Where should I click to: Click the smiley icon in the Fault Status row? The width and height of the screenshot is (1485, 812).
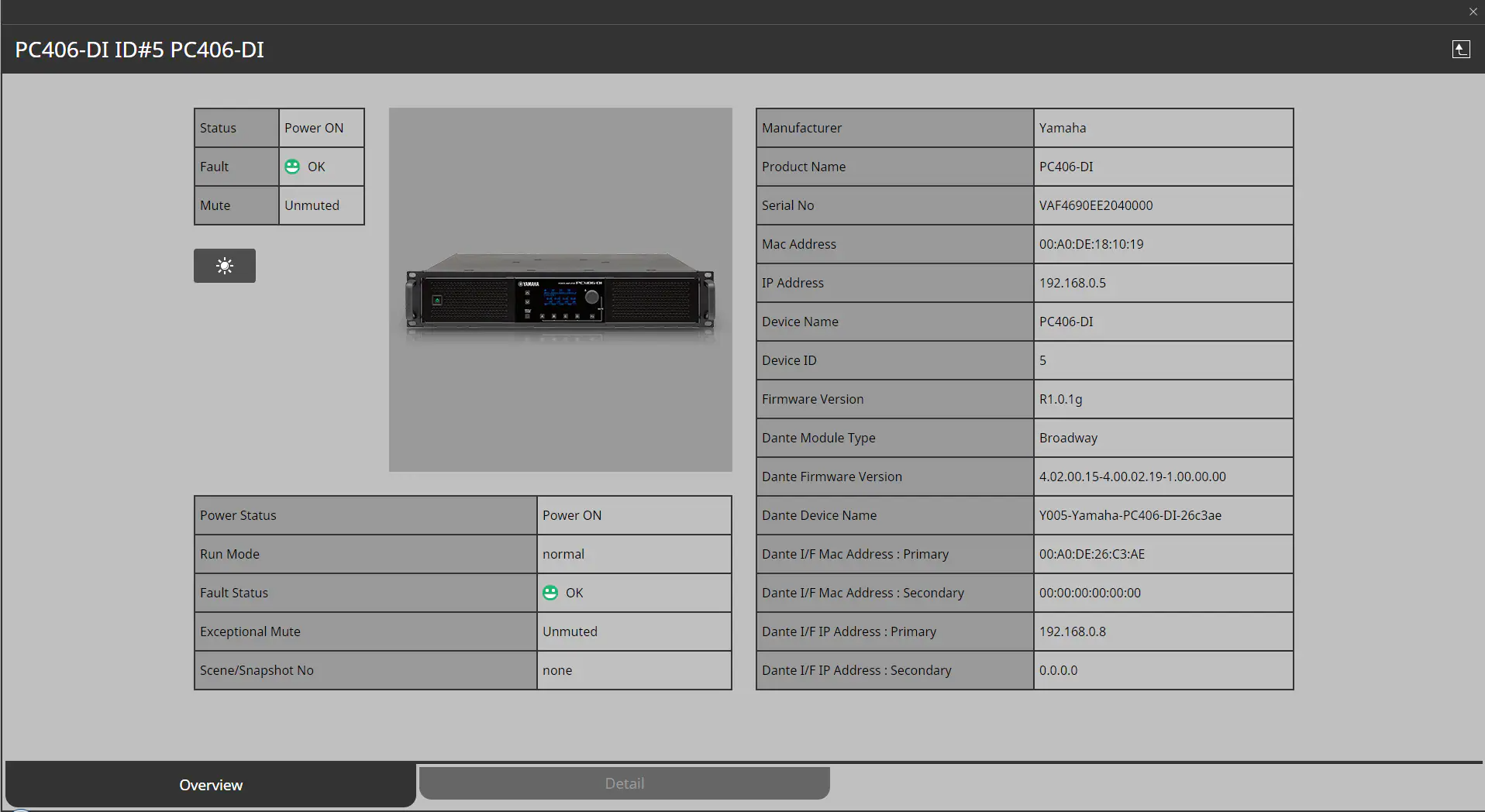pos(550,592)
